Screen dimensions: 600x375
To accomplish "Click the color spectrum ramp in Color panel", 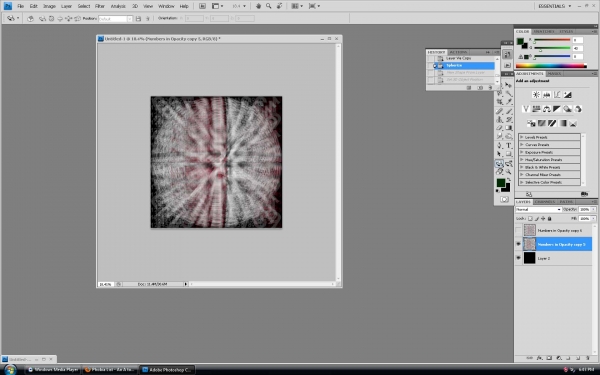I will 551,66.
